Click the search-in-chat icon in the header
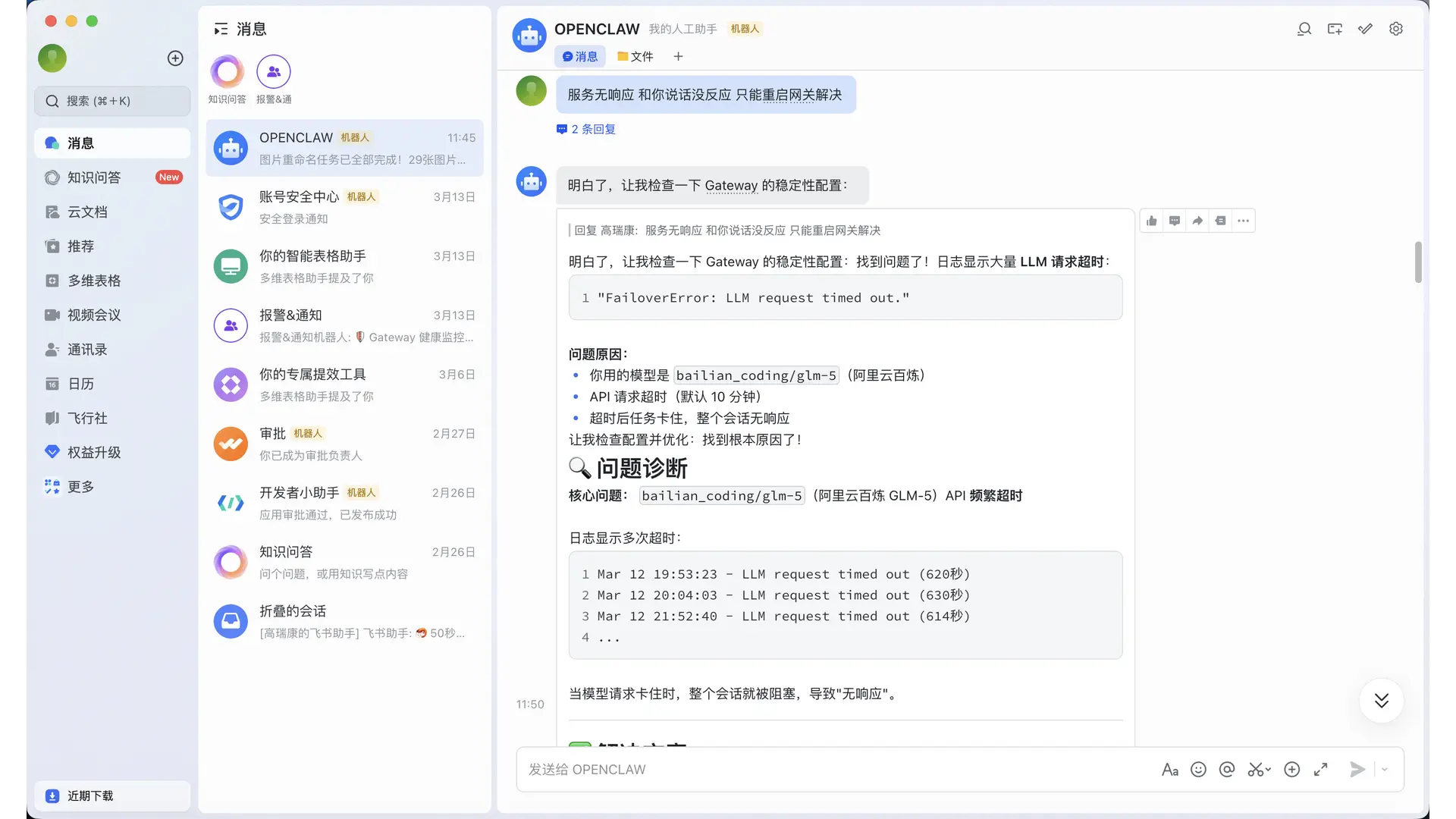1456x819 pixels. coord(1304,29)
